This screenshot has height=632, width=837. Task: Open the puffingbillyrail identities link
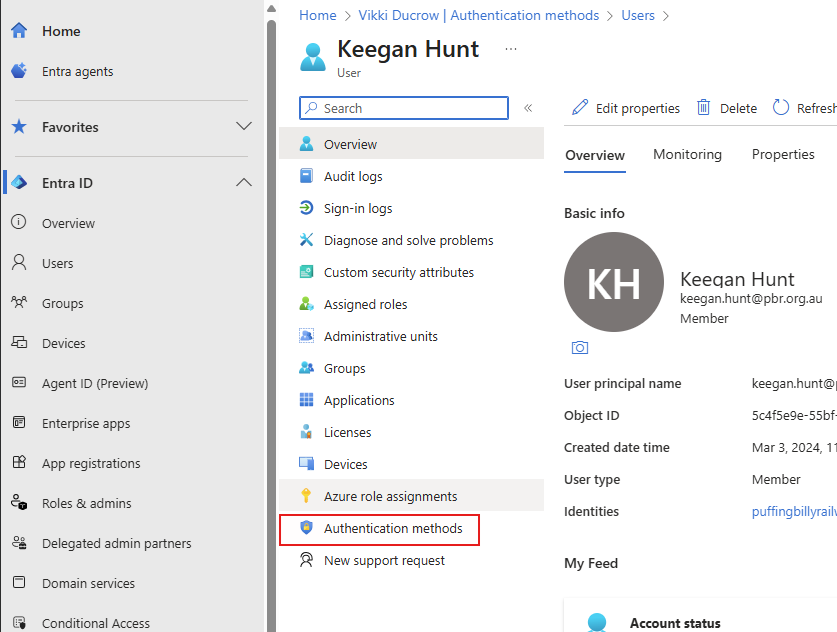pos(793,511)
